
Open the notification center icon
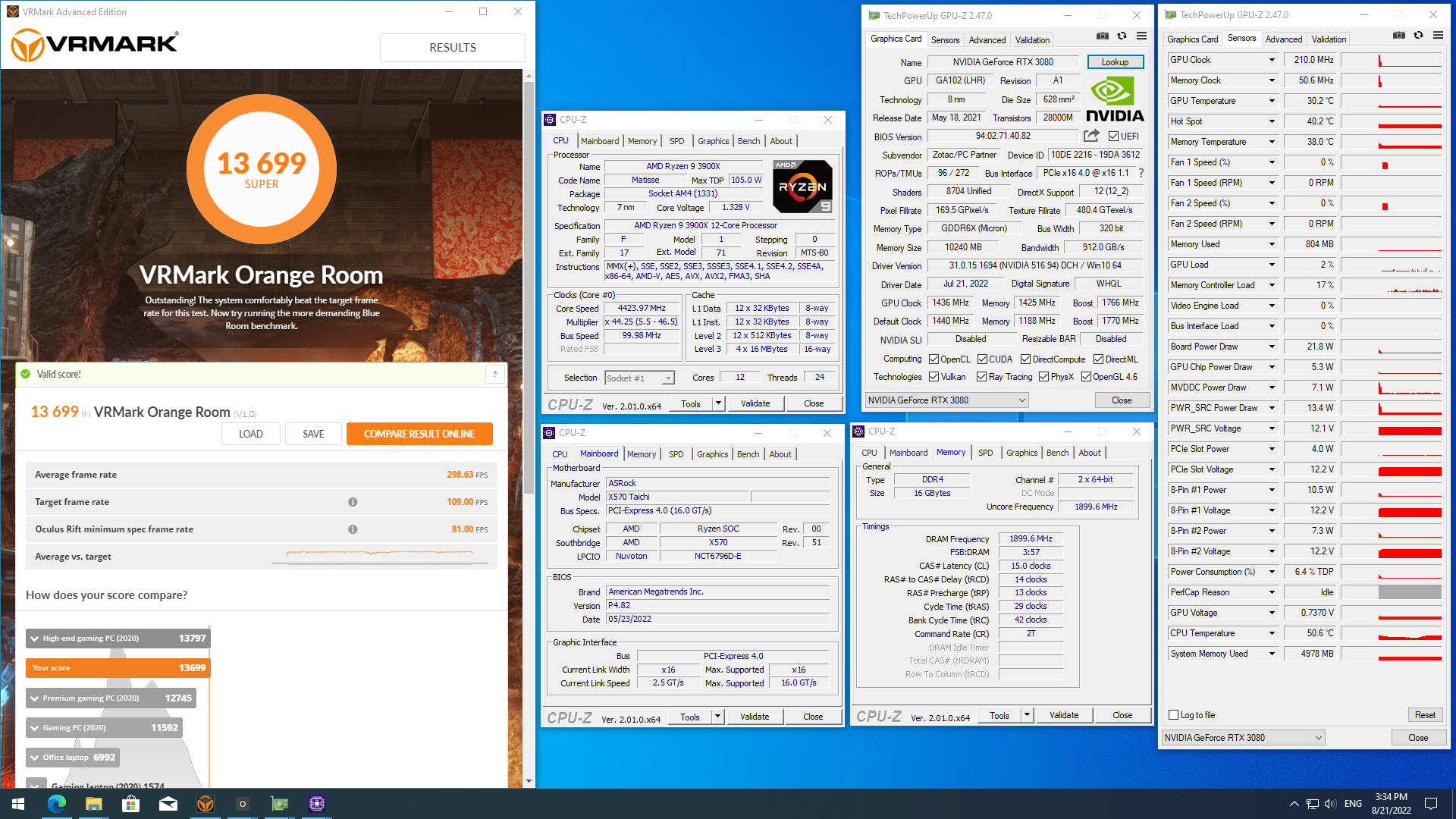coord(1431,804)
